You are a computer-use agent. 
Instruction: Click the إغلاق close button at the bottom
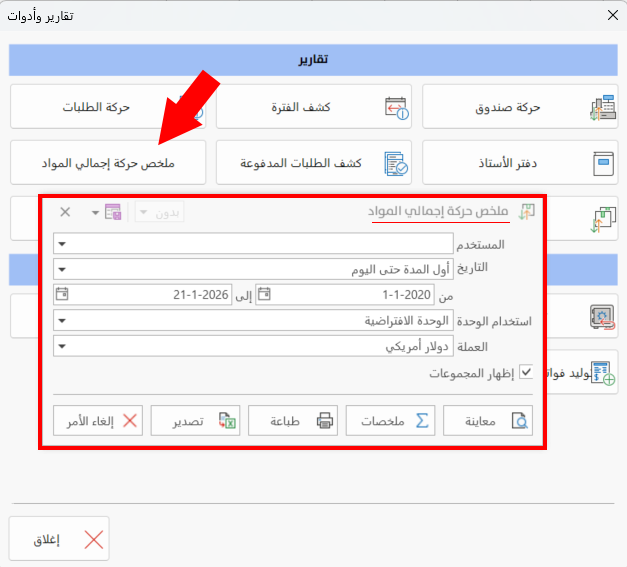[x=59, y=539]
